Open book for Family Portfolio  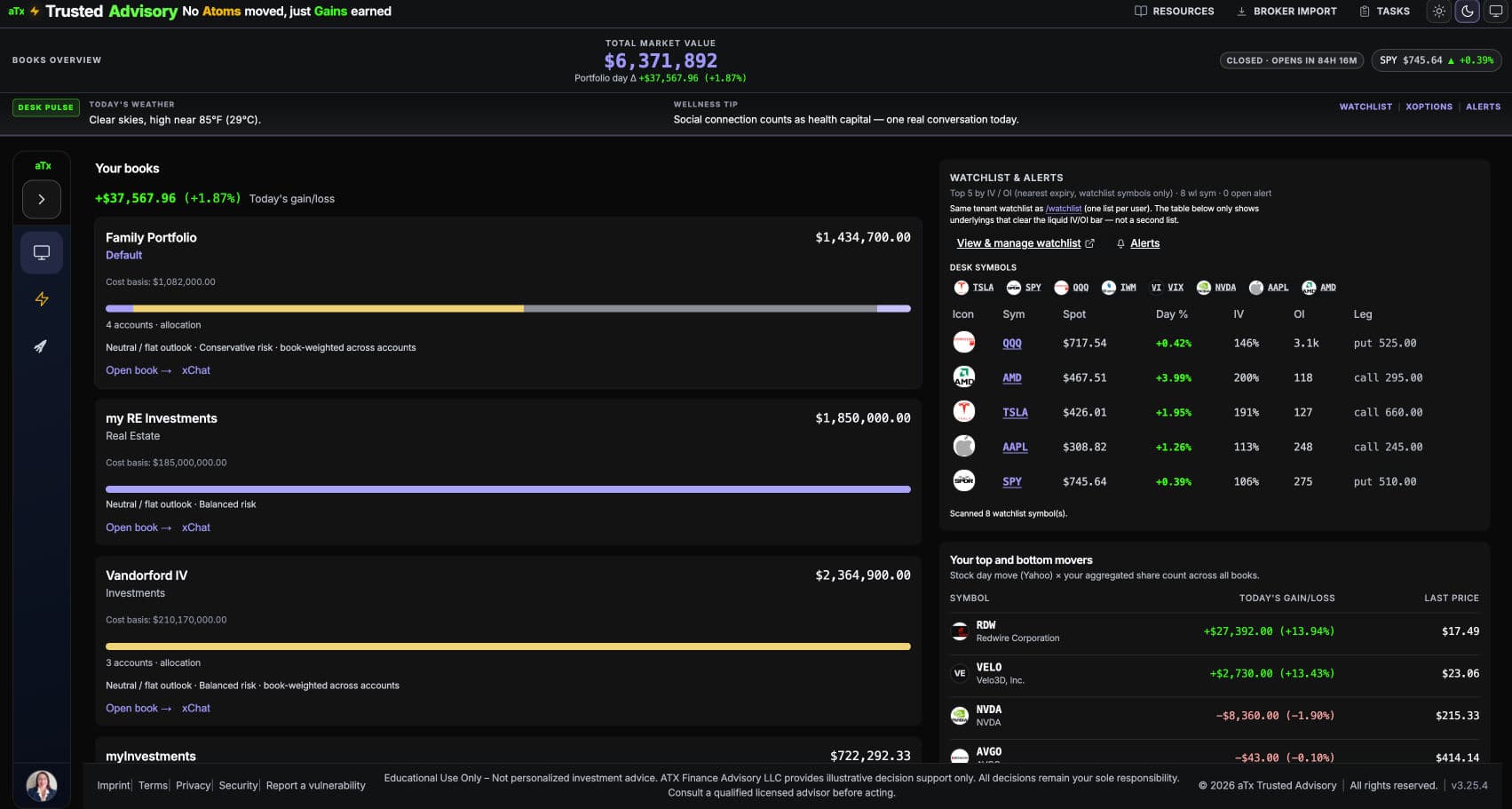(x=139, y=370)
